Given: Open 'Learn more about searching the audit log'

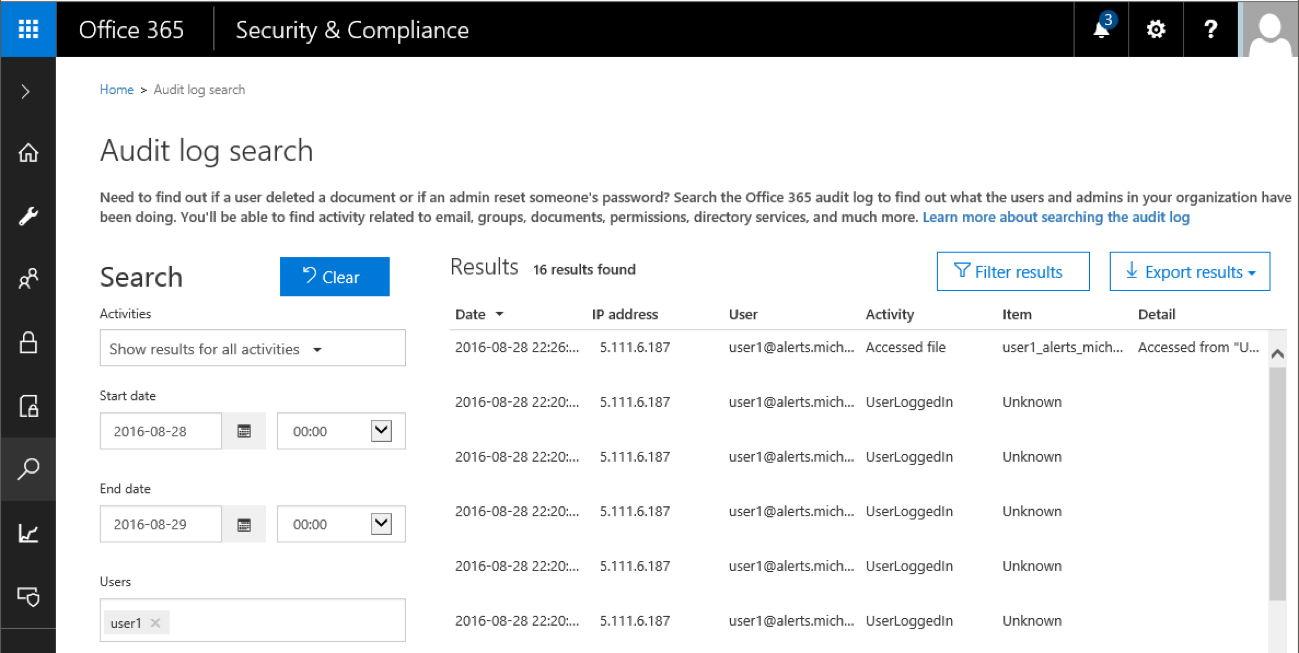Looking at the screenshot, I should pyautogui.click(x=1056, y=216).
